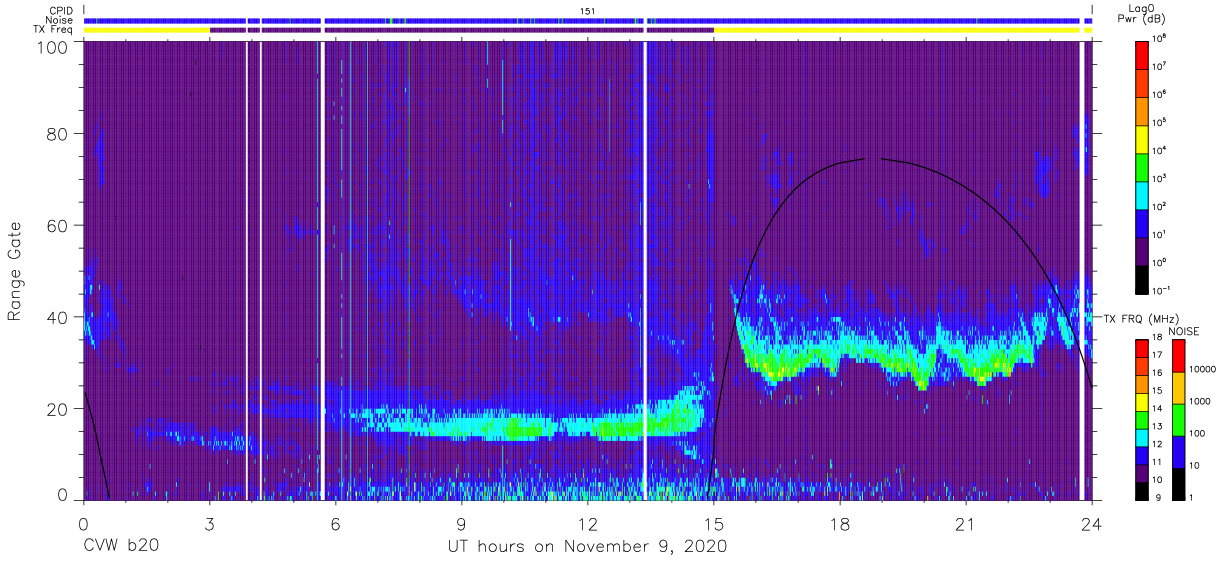Click the blue 11-12 MHz segment of TX FRQ colorbar
Viewport: 1228px width, 567px height.
pyautogui.click(x=1142, y=455)
